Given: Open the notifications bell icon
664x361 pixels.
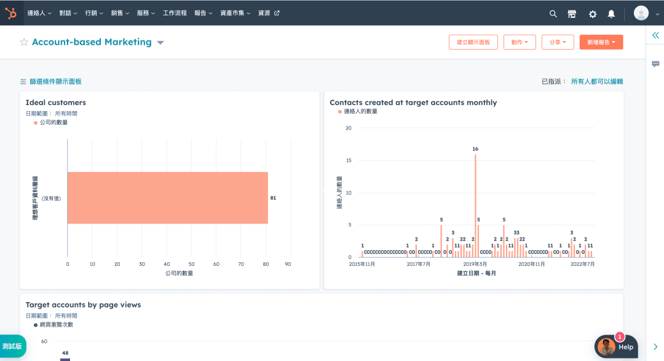Looking at the screenshot, I should tap(611, 14).
